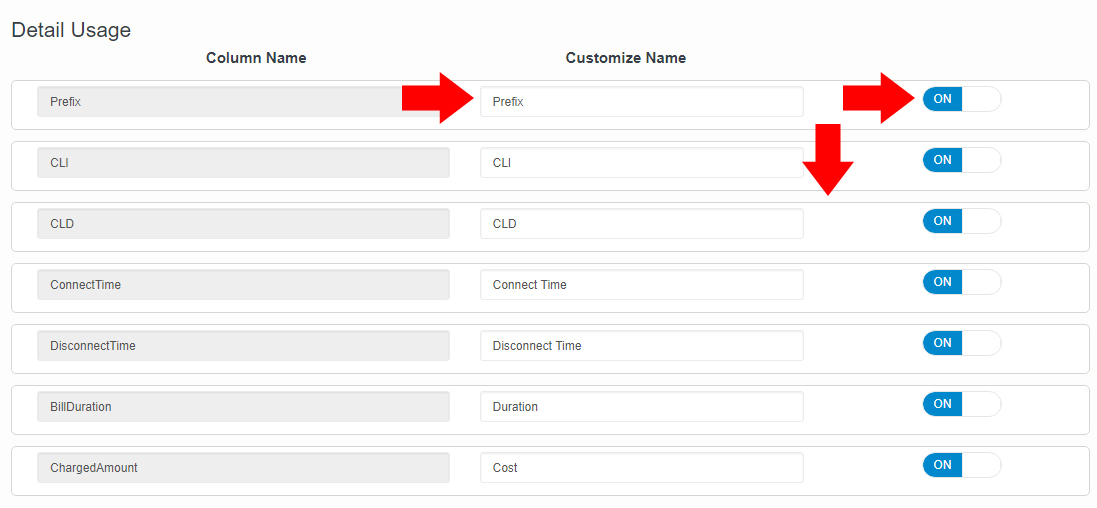The height and width of the screenshot is (508, 1097).
Task: Focus the CLI customize name input
Action: pos(641,163)
